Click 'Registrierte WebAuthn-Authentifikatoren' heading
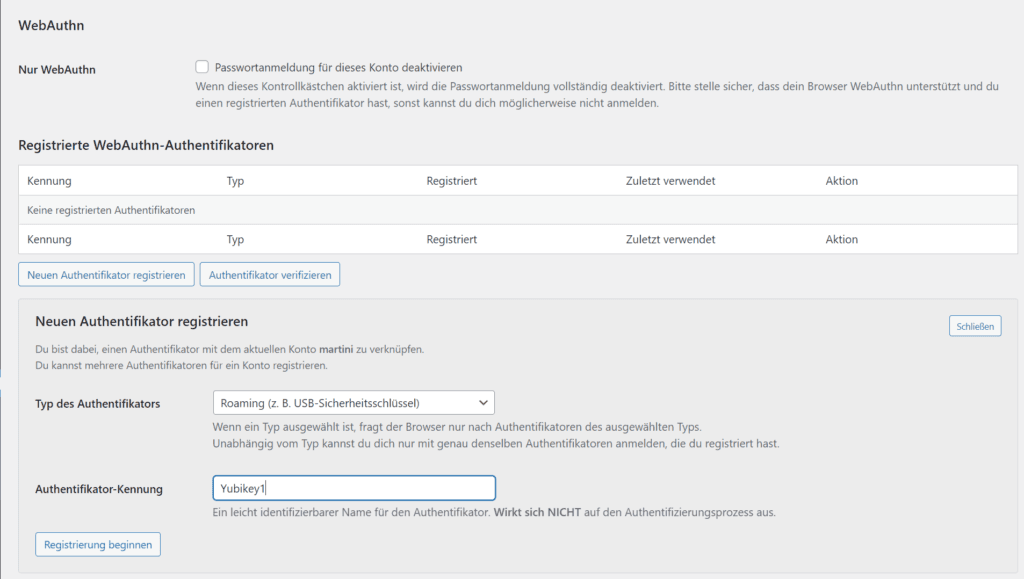The image size is (1024, 579). [x=146, y=145]
